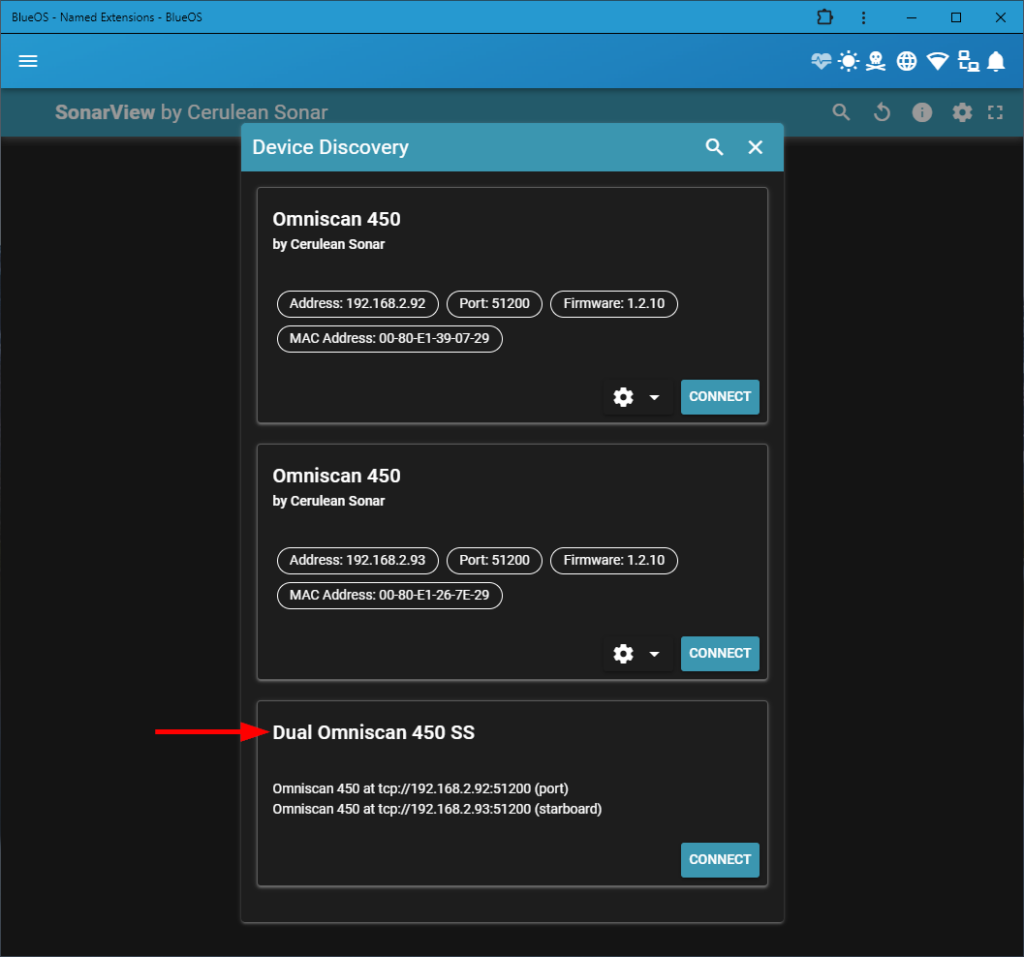Open SonarView search magnifier
Image resolution: width=1024 pixels, height=957 pixels.
pos(841,112)
